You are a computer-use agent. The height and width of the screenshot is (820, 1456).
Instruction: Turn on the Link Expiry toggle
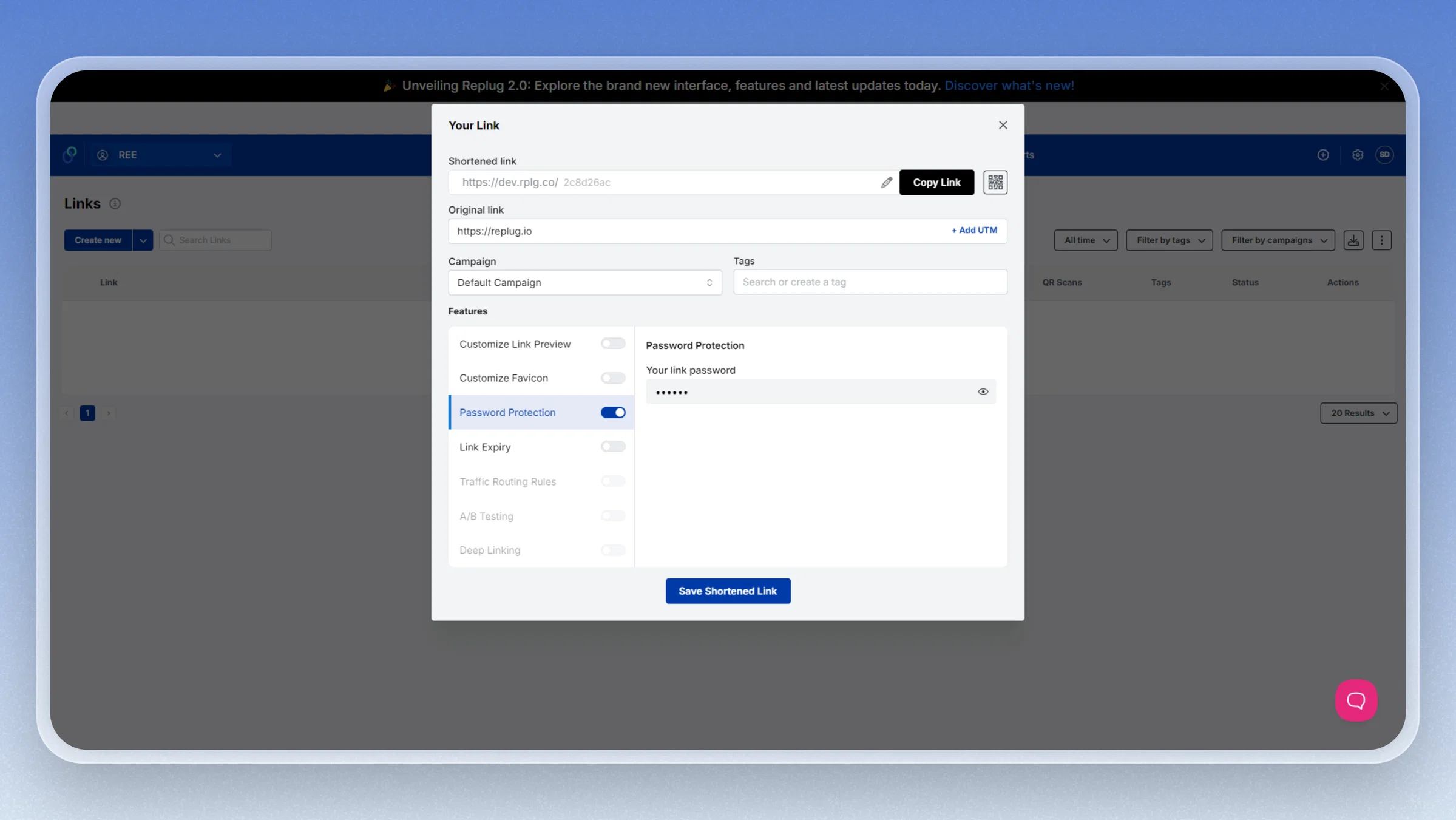point(612,447)
